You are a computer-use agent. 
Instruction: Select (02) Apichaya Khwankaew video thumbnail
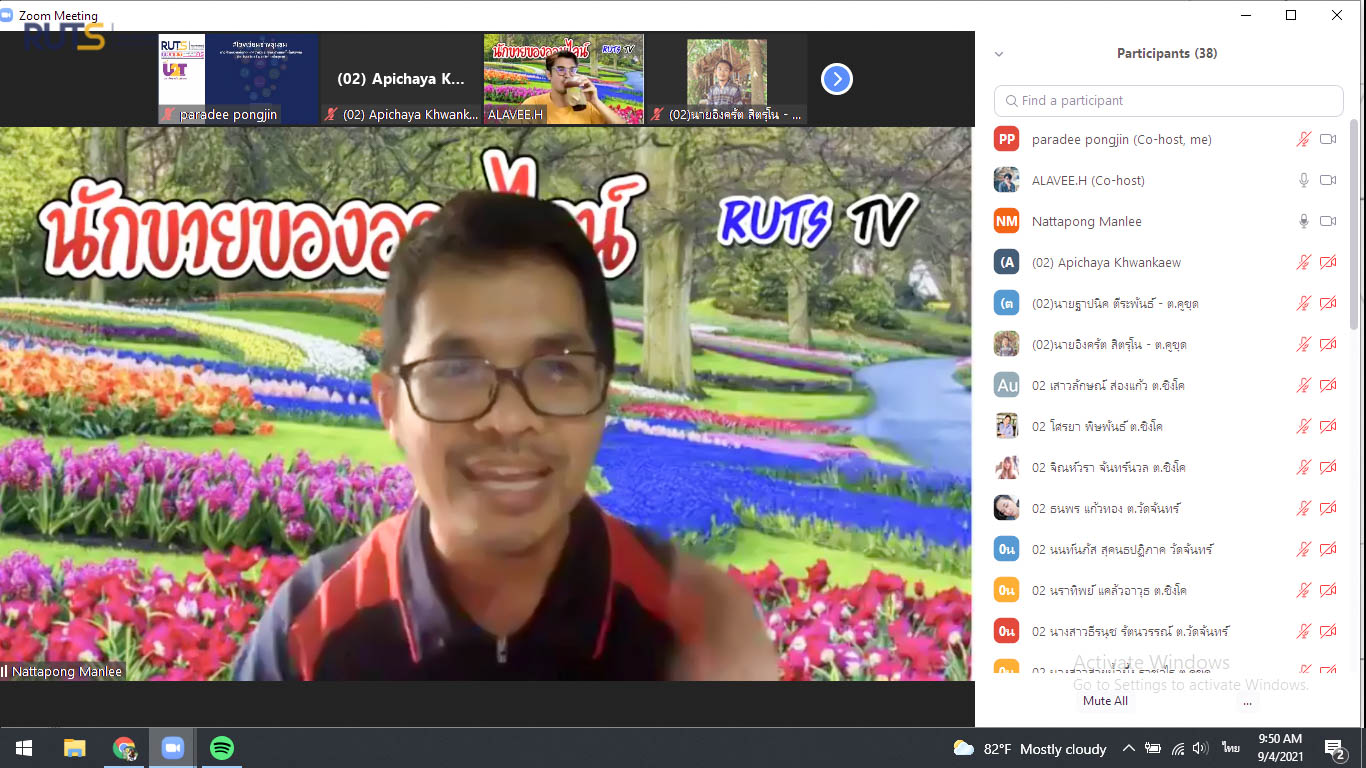click(x=401, y=79)
